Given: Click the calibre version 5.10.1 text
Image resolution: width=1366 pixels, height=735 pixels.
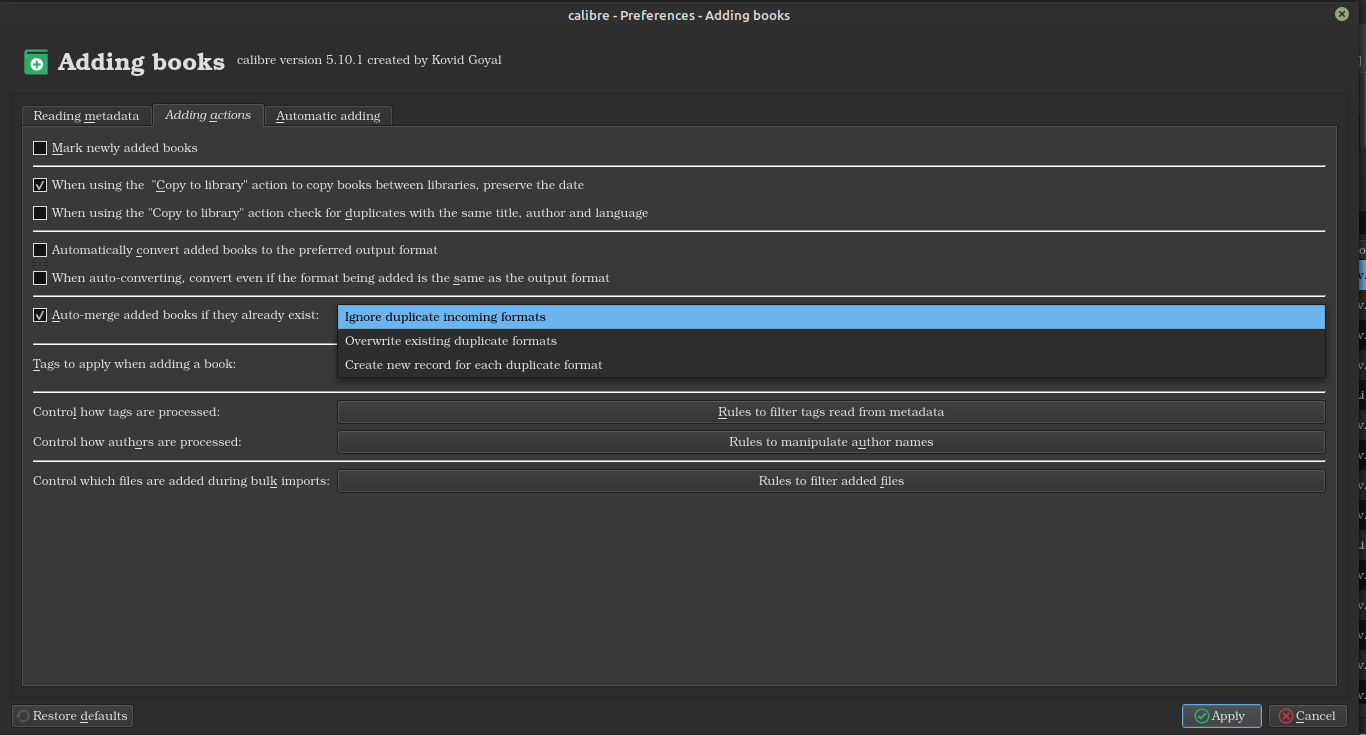Looking at the screenshot, I should click(x=369, y=60).
